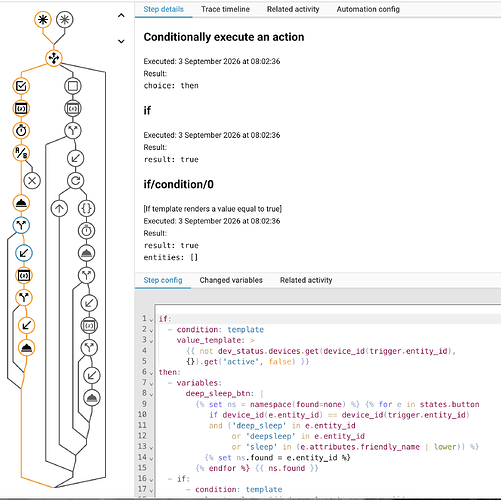Click the choose node with four-way arrows
Screen dimensions: 501x500
click(54, 58)
